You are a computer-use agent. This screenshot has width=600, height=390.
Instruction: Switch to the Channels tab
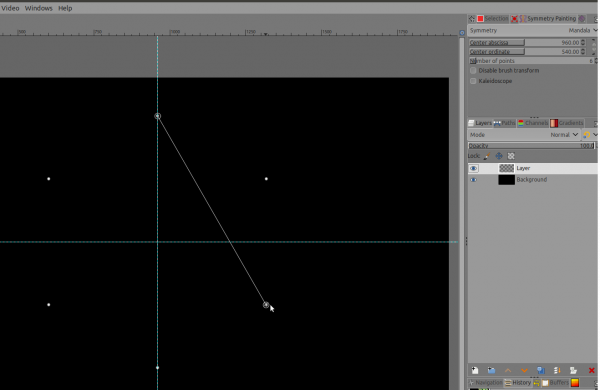[533, 123]
